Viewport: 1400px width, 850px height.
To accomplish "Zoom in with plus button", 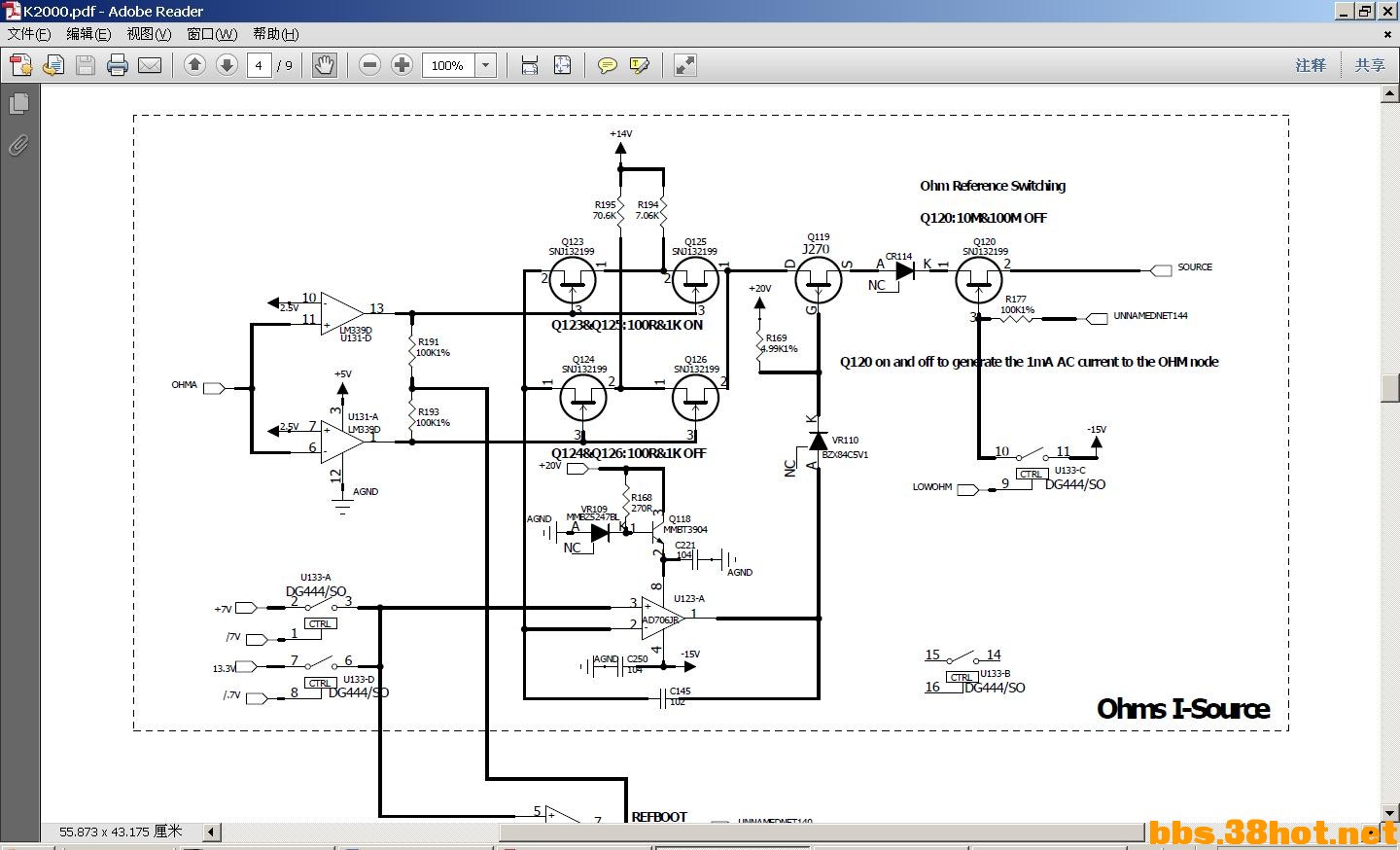I will coord(402,65).
